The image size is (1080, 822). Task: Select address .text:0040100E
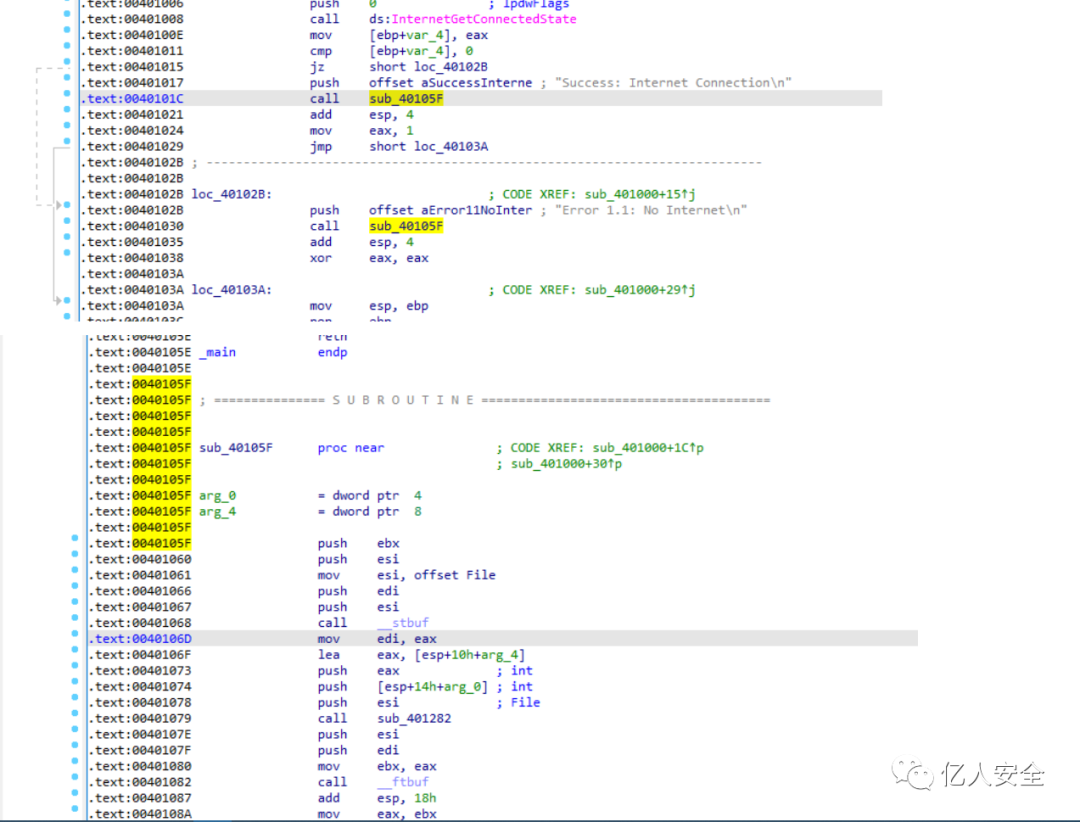[x=132, y=35]
